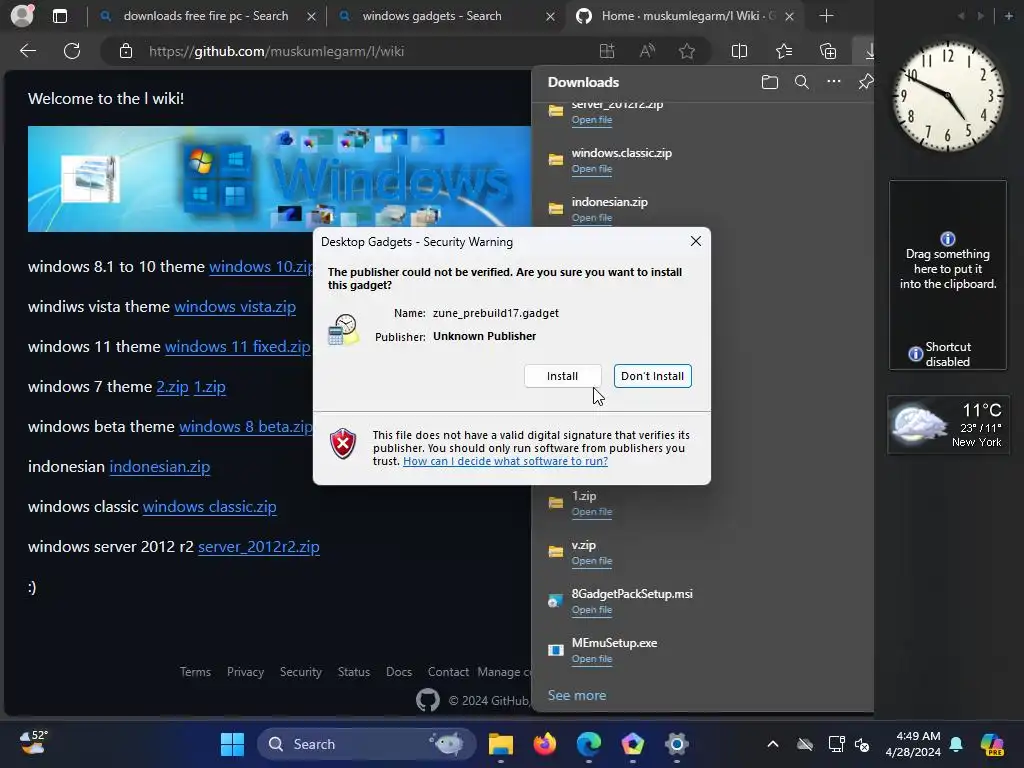Click the Status footer link
This screenshot has height=768, width=1024.
click(354, 672)
